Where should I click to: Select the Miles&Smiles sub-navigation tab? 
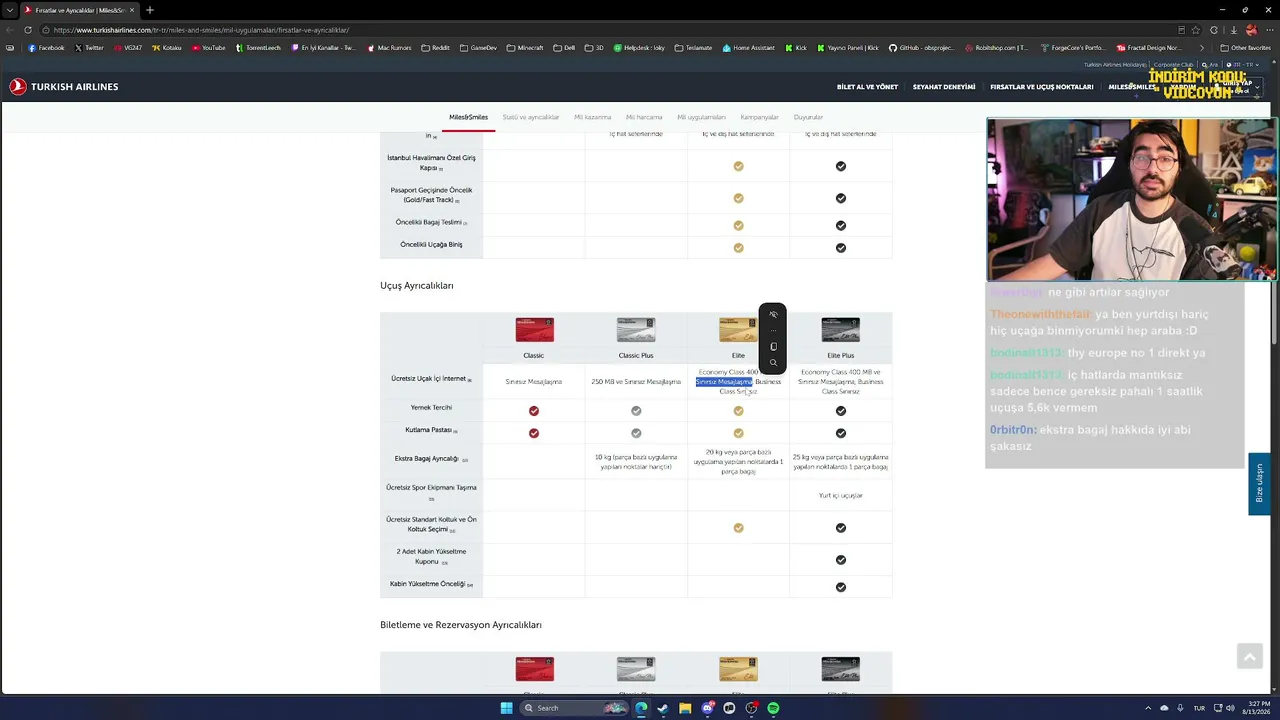point(468,117)
